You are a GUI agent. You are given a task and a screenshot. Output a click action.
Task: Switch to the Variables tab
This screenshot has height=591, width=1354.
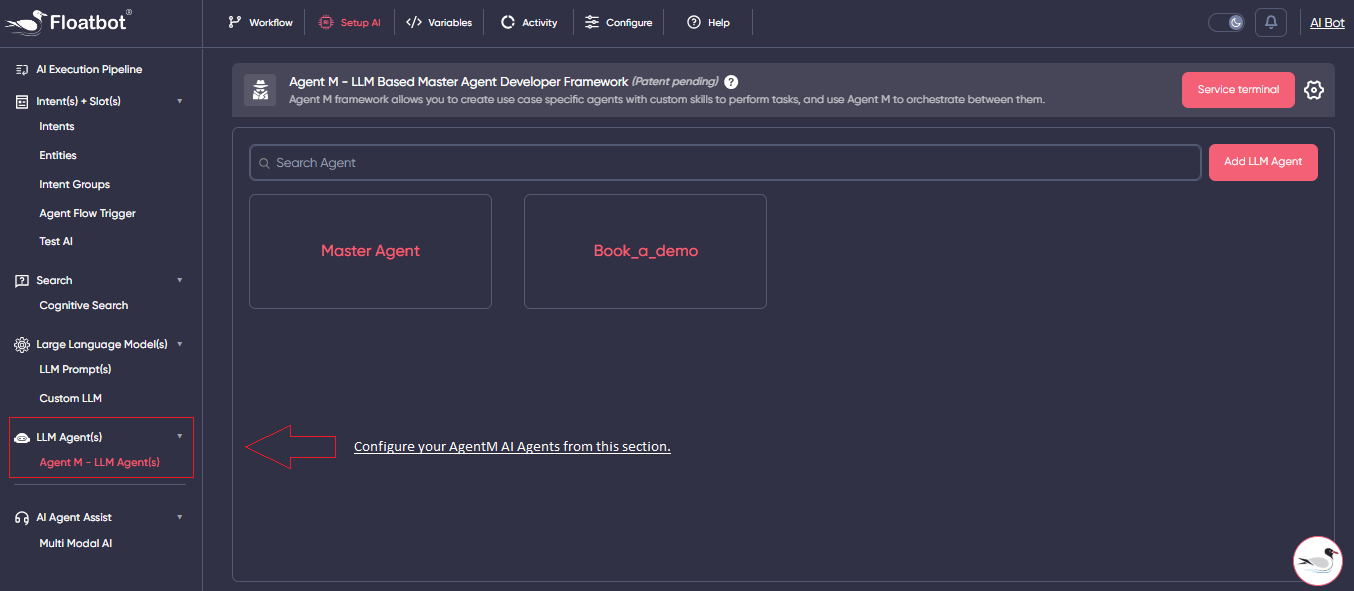(x=439, y=22)
